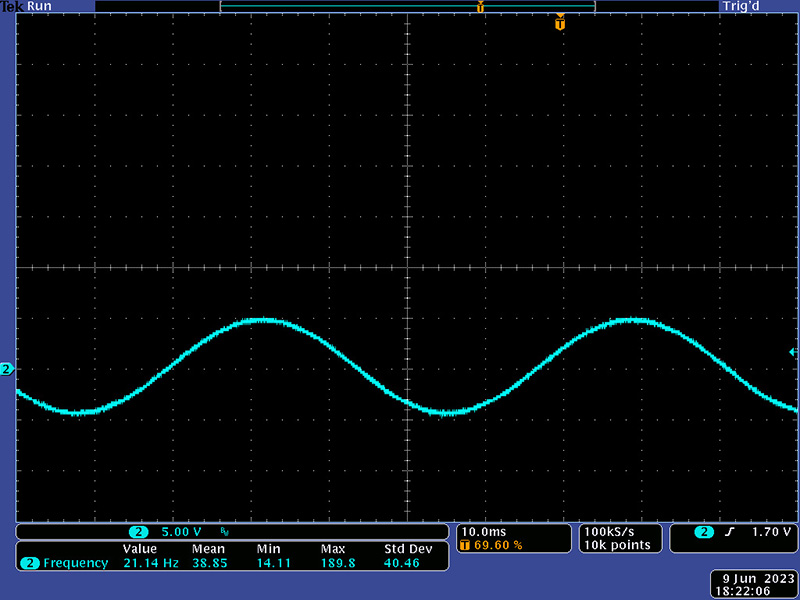
Task: Click the rising edge trigger slope icon
Action: pyautogui.click(x=730, y=532)
